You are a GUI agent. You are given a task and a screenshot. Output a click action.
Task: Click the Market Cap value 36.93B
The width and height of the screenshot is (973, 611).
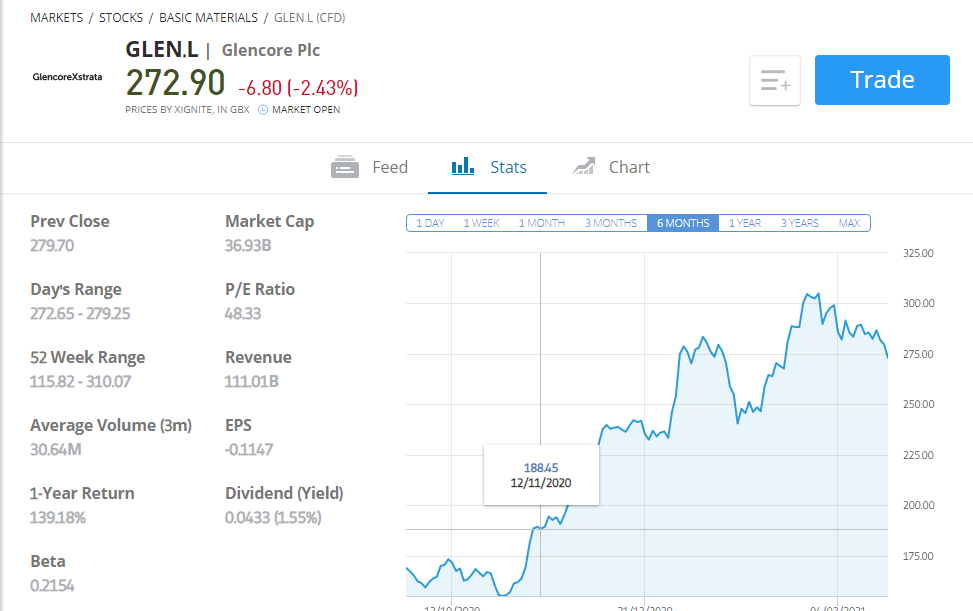[248, 246]
